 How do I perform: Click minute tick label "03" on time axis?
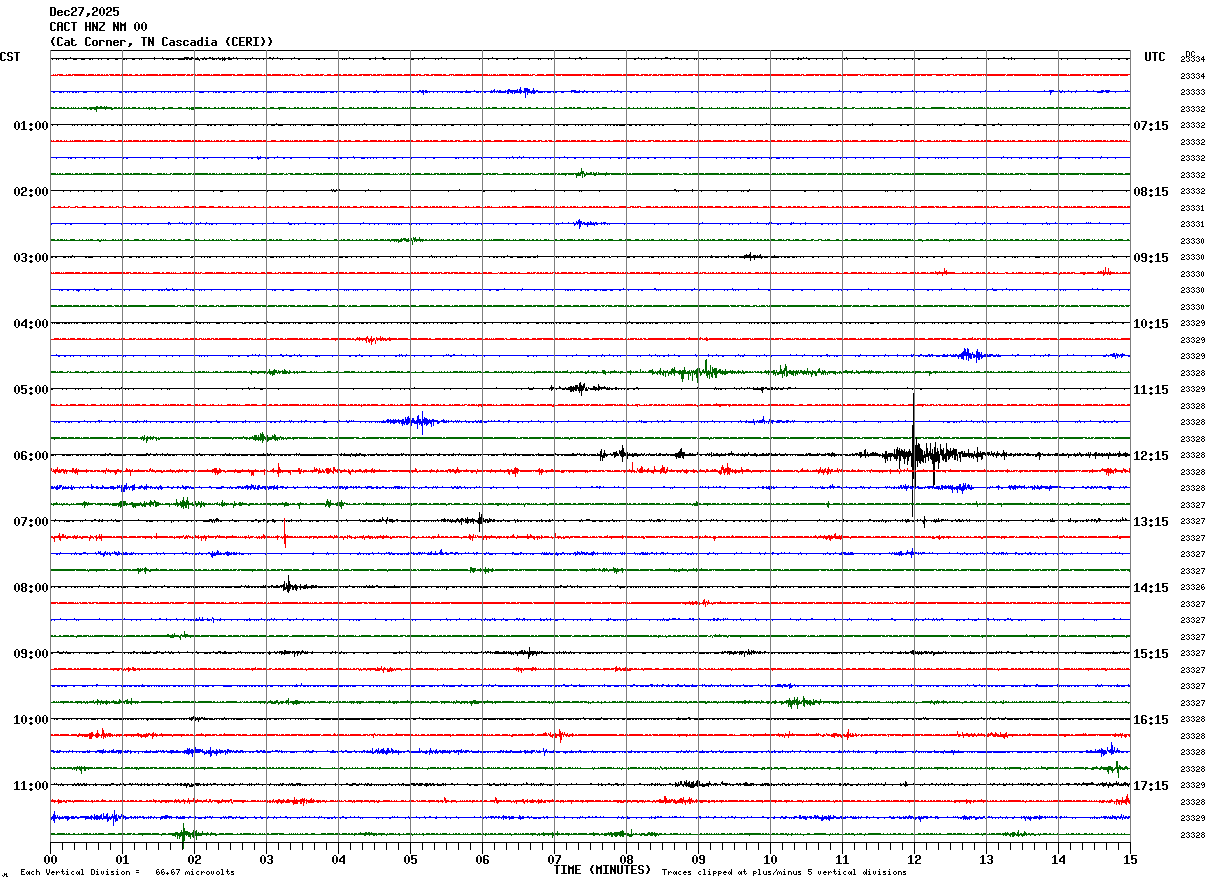[x=266, y=859]
